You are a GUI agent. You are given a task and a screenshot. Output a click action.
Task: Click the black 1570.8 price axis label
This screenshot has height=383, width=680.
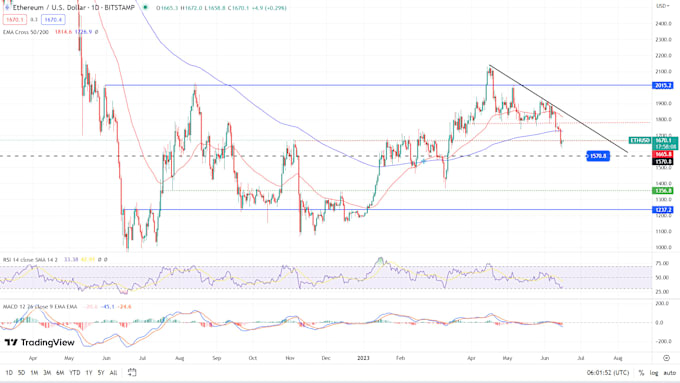coord(663,161)
